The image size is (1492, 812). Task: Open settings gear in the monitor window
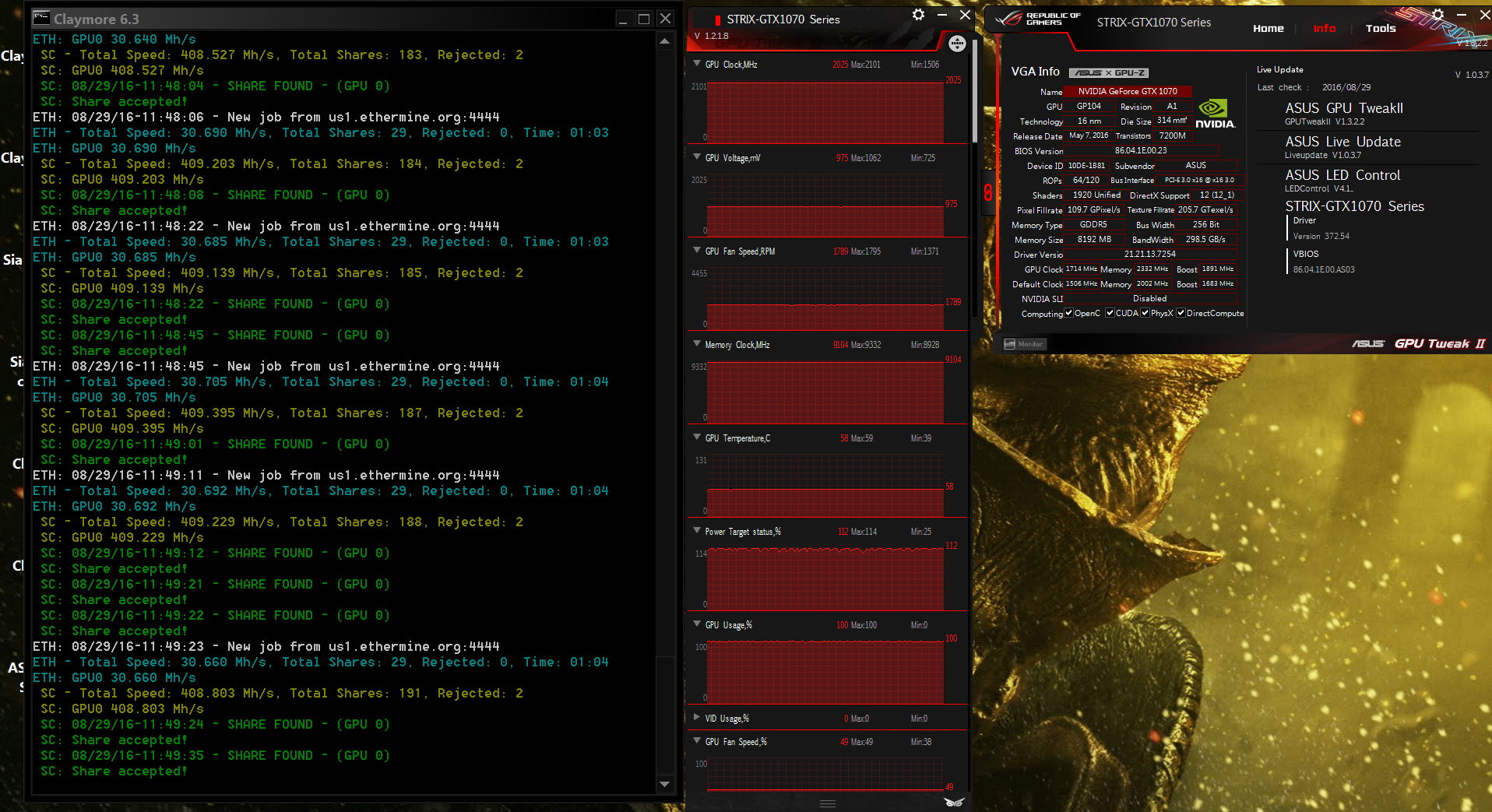coord(918,15)
